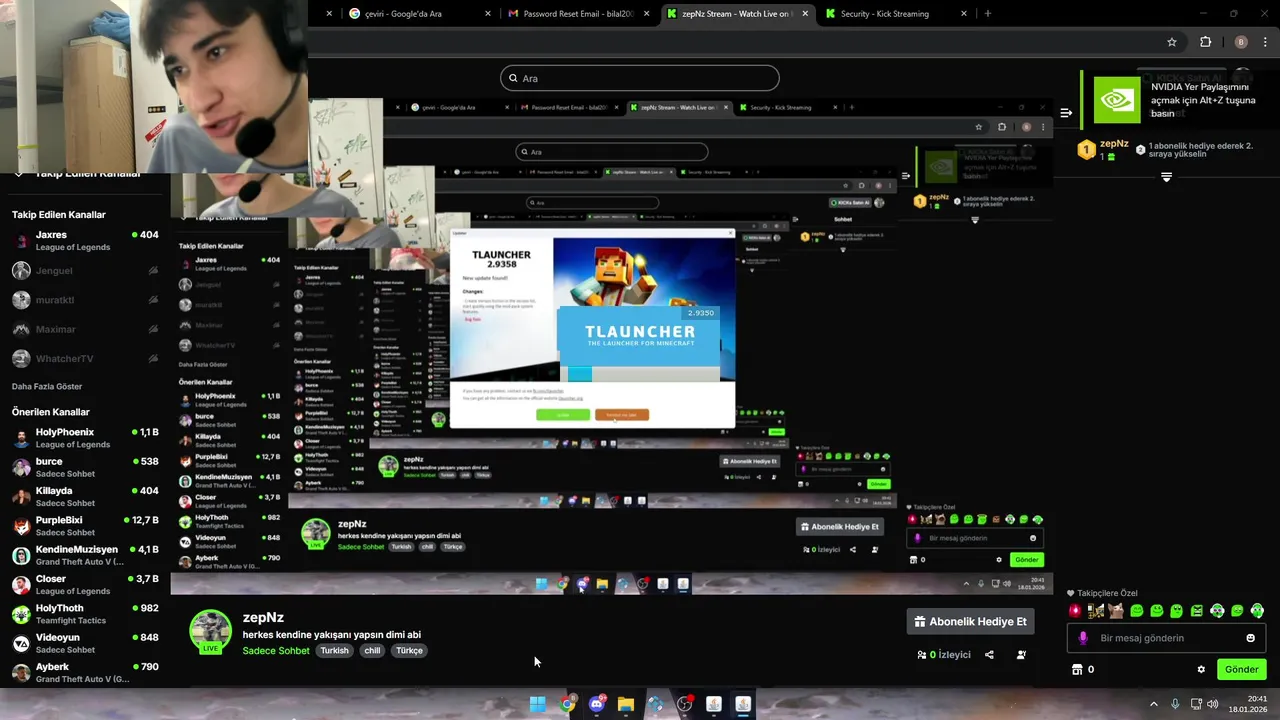Viewport: 1280px width, 720px height.
Task: Open Jenguel offline channel in sidebar
Action: point(85,271)
